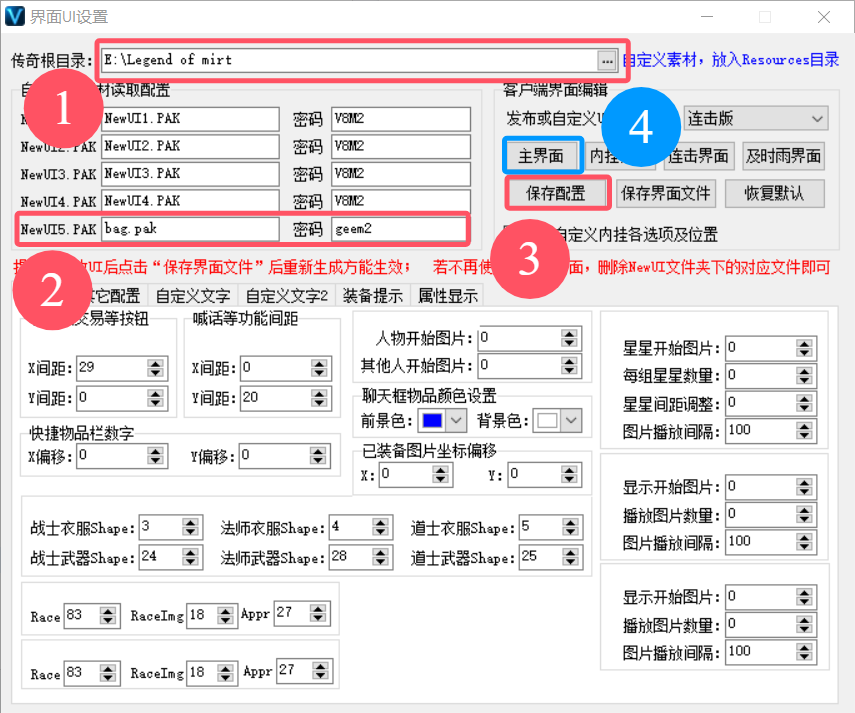Screen dimensions: 855x713
Task: Click the 保存配置 button
Action: pyautogui.click(x=556, y=193)
